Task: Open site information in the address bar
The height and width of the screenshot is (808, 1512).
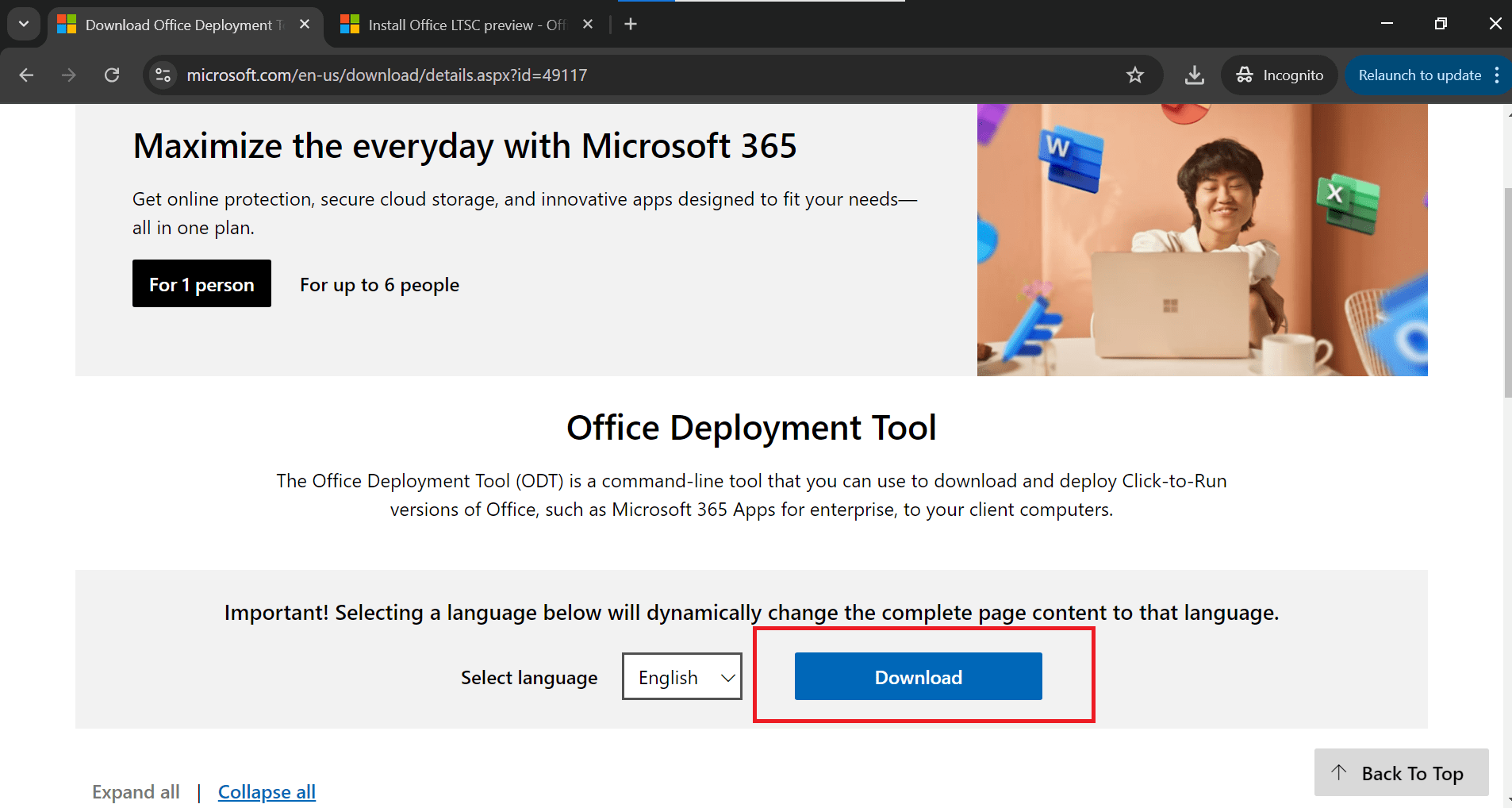Action: [163, 75]
